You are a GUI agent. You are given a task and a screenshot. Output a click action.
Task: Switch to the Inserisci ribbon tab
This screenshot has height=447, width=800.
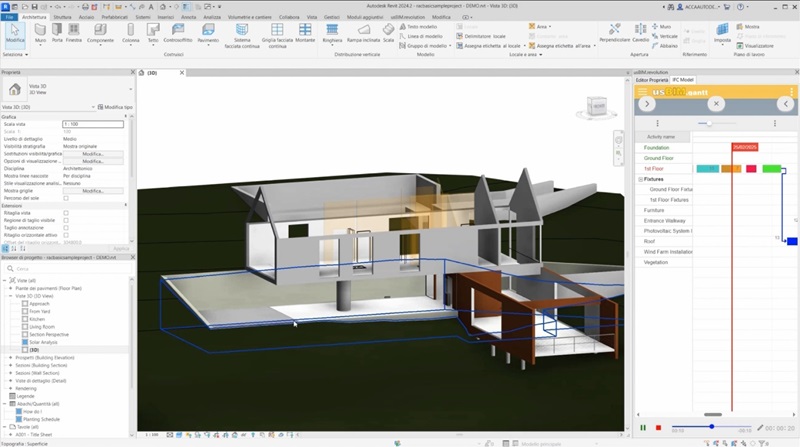pyautogui.click(x=165, y=17)
